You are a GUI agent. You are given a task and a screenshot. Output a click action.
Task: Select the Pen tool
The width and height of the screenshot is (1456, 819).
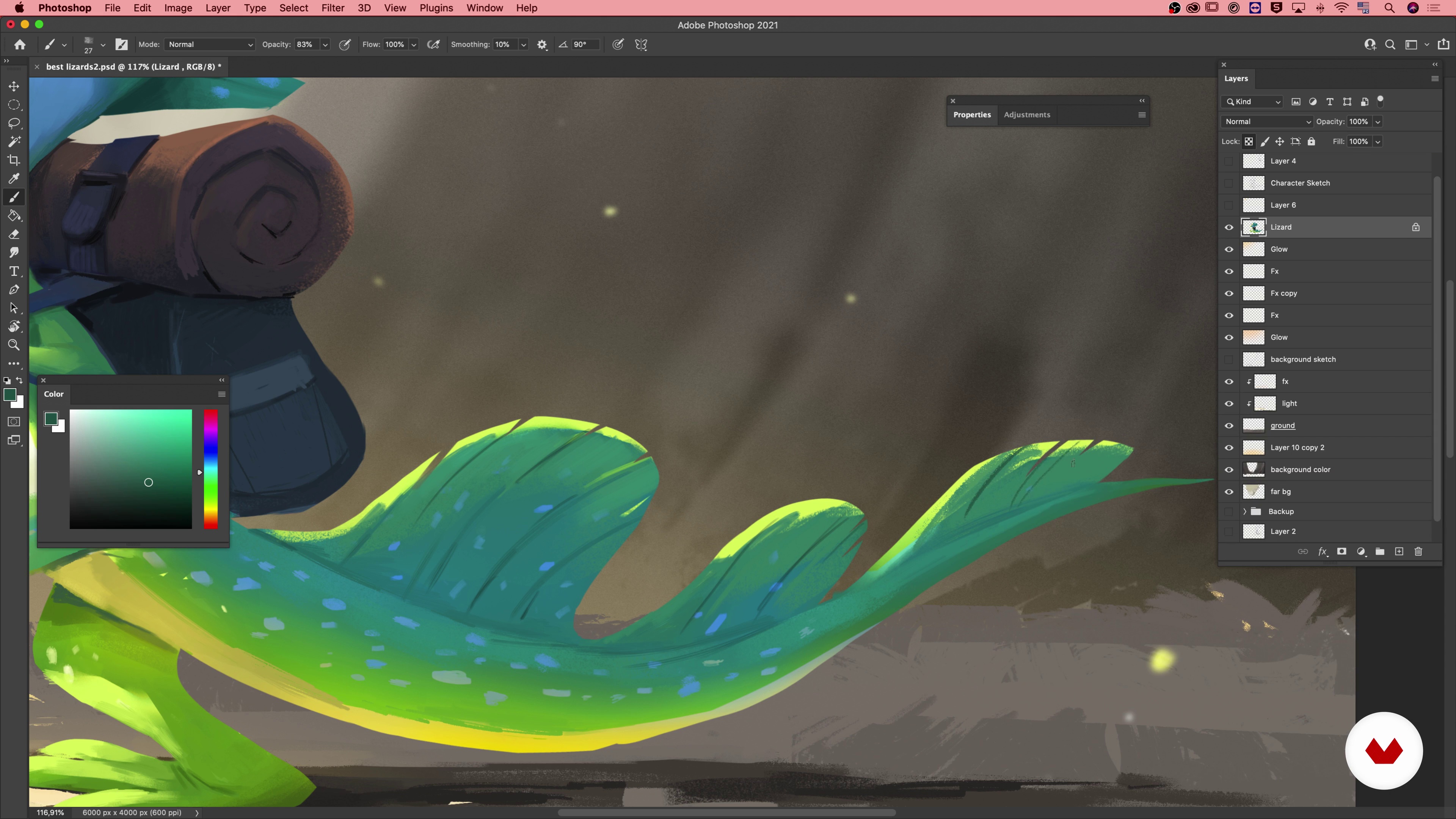tap(14, 290)
